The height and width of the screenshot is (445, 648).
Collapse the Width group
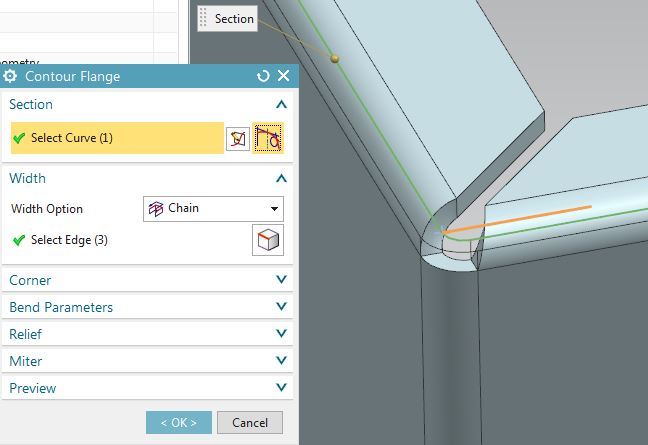coord(281,179)
